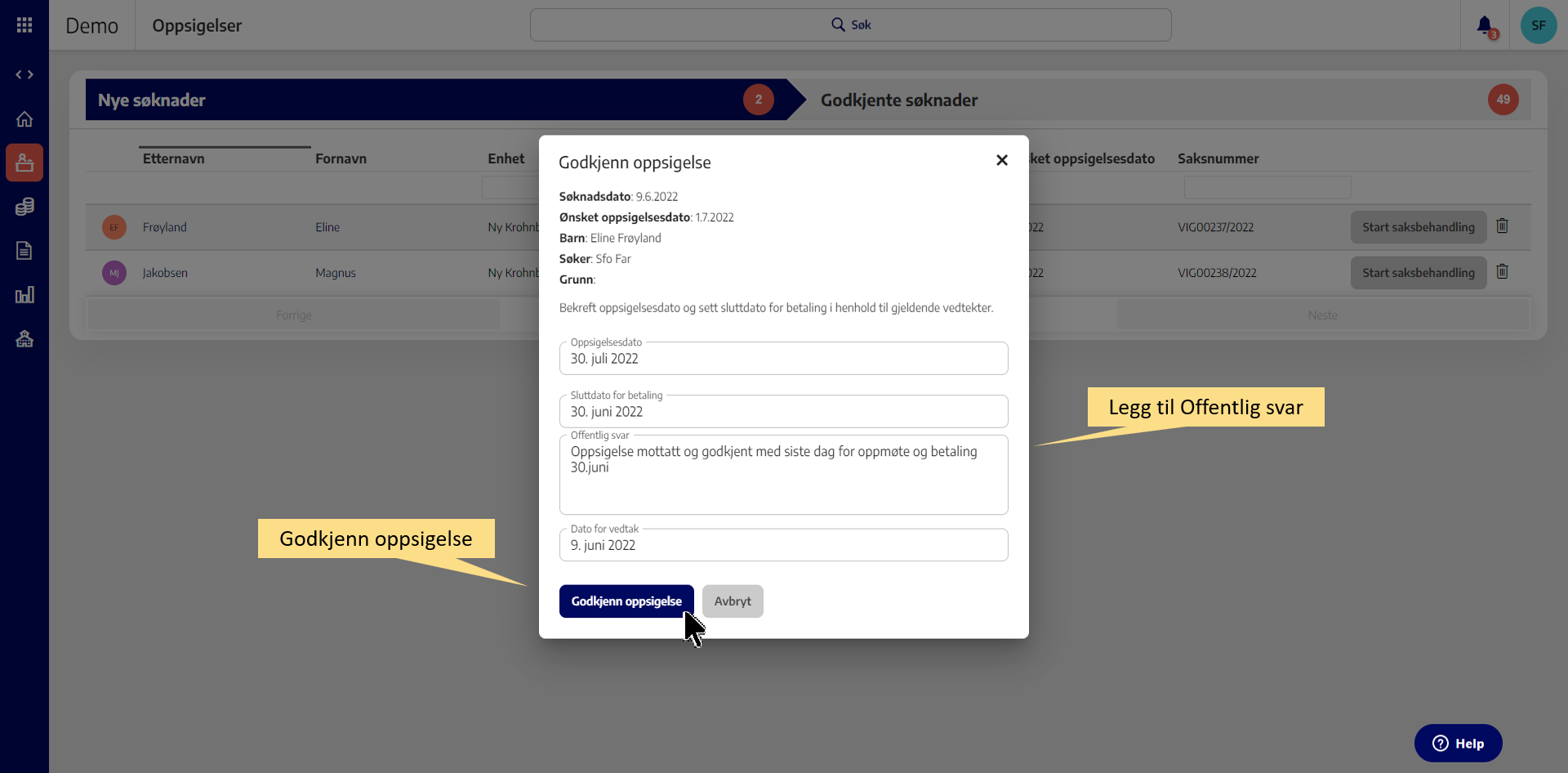
Task: Close the Godkjenn oppsigelse dialog
Action: tap(1002, 160)
